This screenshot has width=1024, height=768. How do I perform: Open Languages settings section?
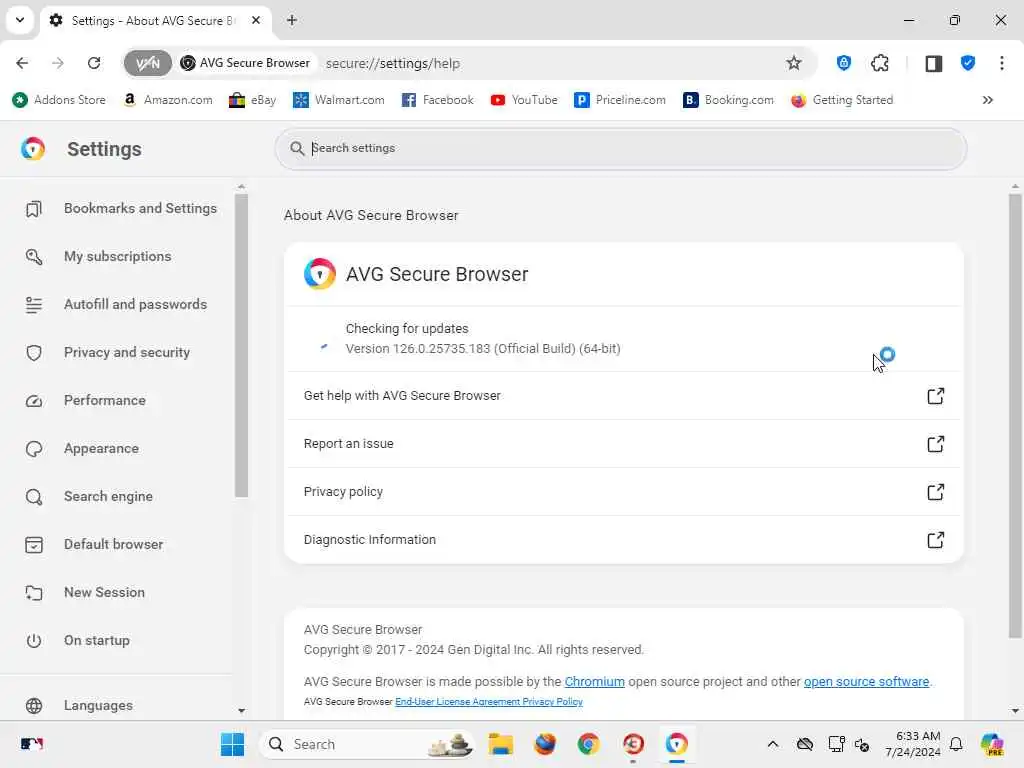[x=79, y=706]
